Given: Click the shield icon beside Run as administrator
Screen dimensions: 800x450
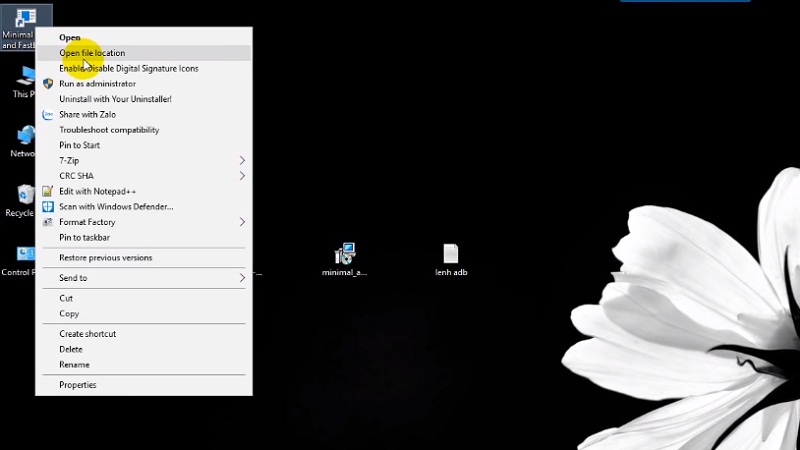Looking at the screenshot, I should [x=48, y=84].
